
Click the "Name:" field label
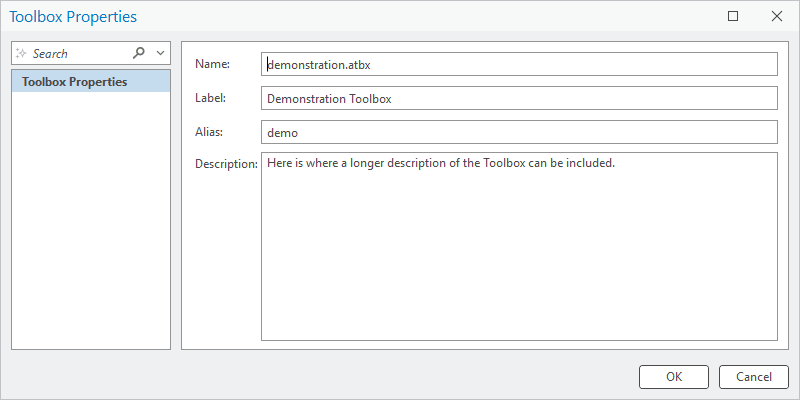[x=213, y=64]
